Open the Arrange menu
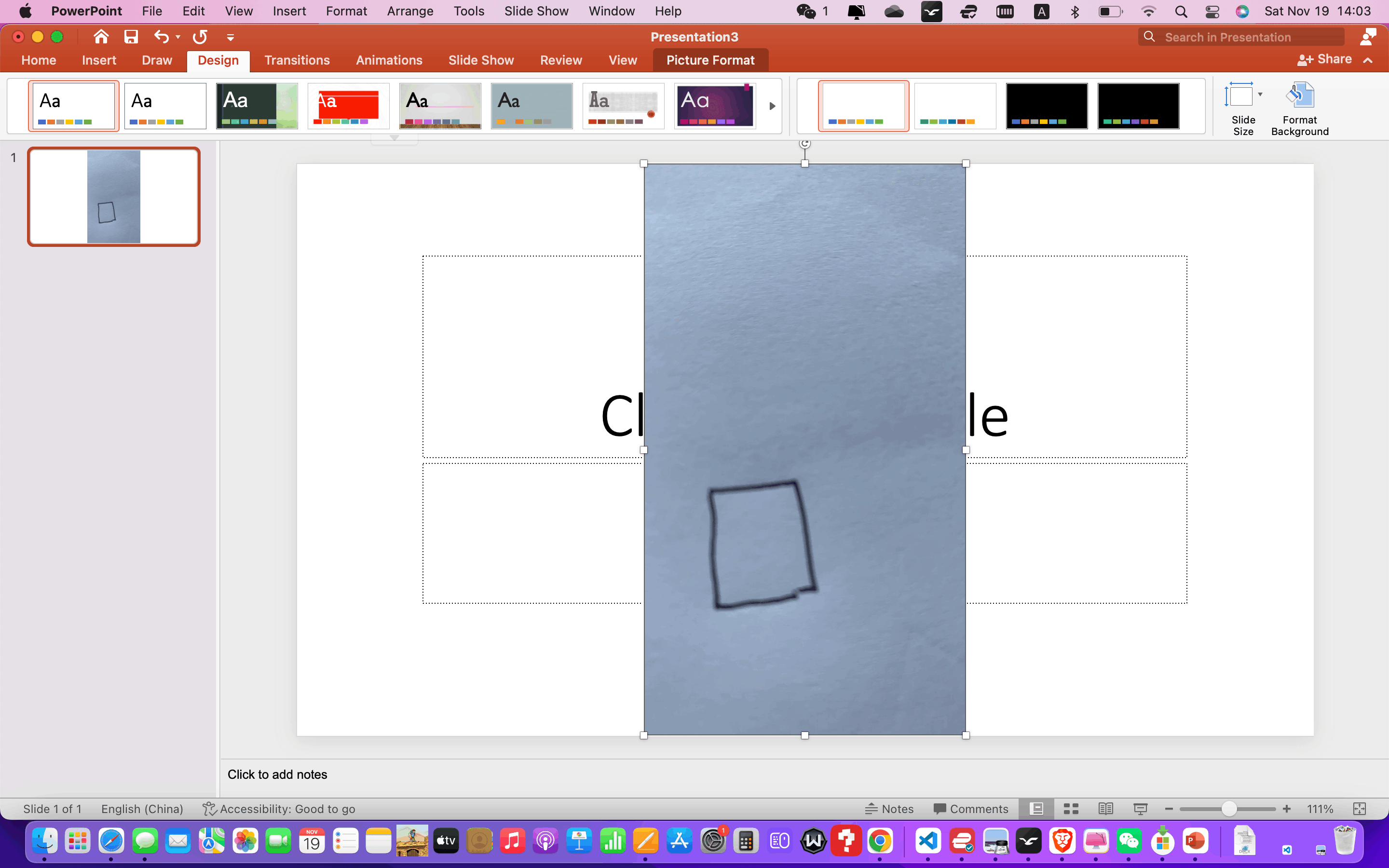Viewport: 1389px width, 868px height. click(410, 12)
